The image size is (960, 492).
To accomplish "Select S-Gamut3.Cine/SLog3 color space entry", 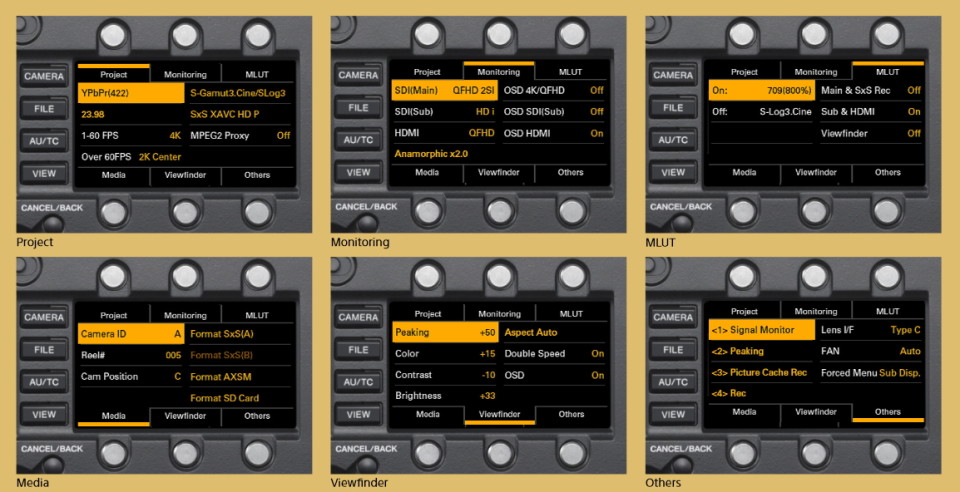I will (x=238, y=94).
